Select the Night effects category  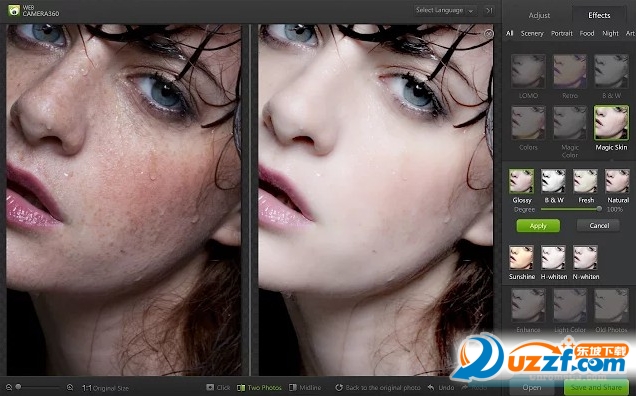[610, 33]
